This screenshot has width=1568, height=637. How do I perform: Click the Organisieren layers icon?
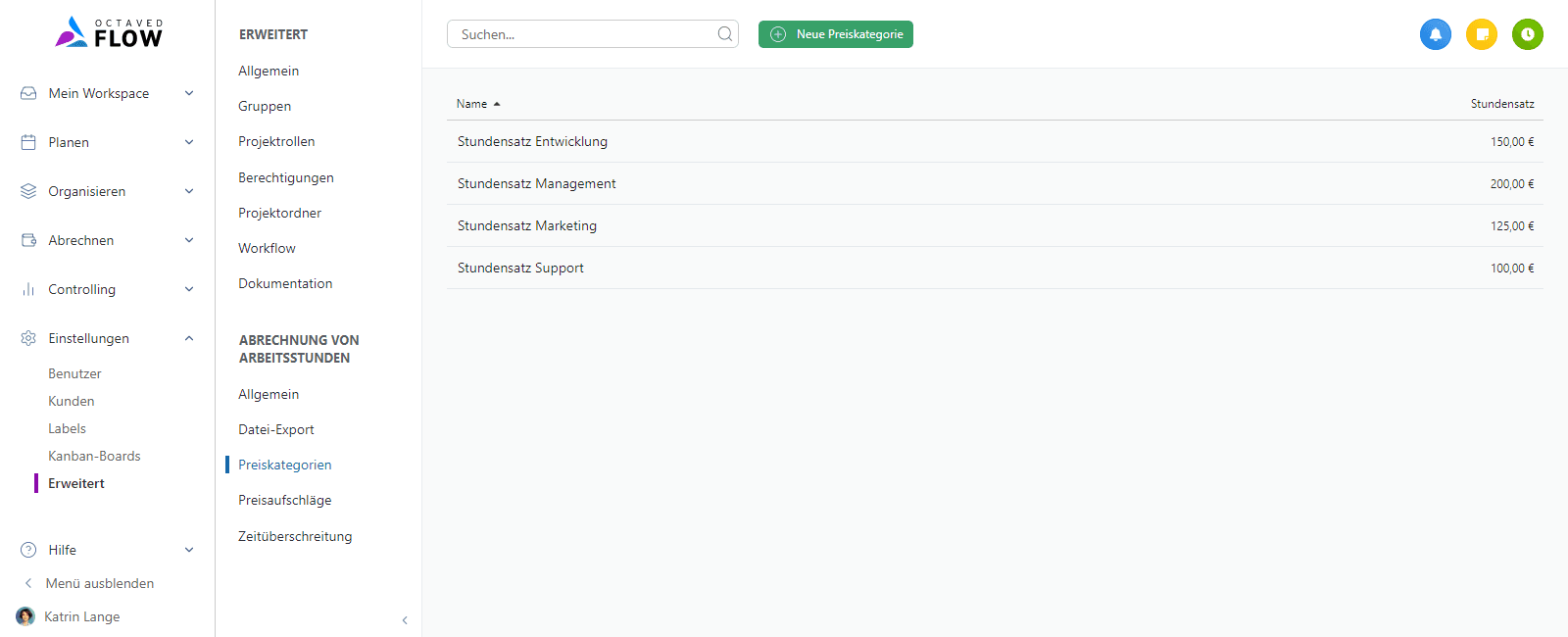tap(28, 191)
